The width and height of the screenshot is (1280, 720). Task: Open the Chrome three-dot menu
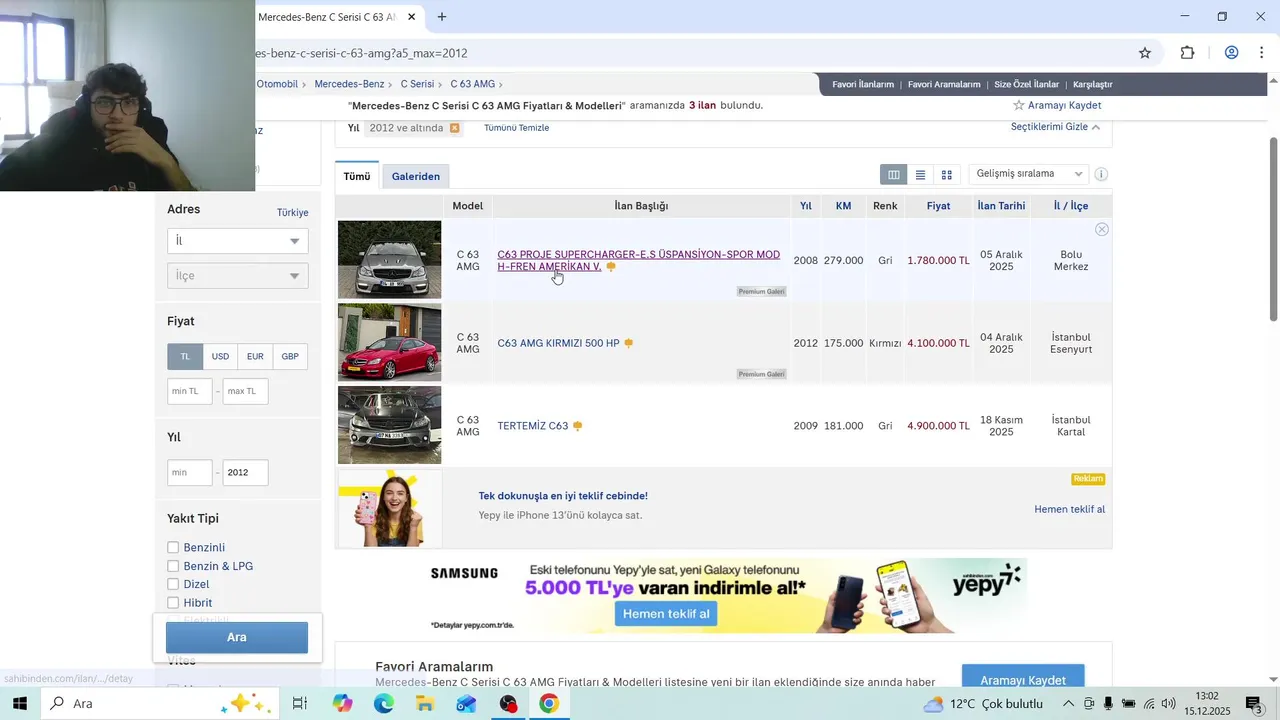(x=1262, y=53)
